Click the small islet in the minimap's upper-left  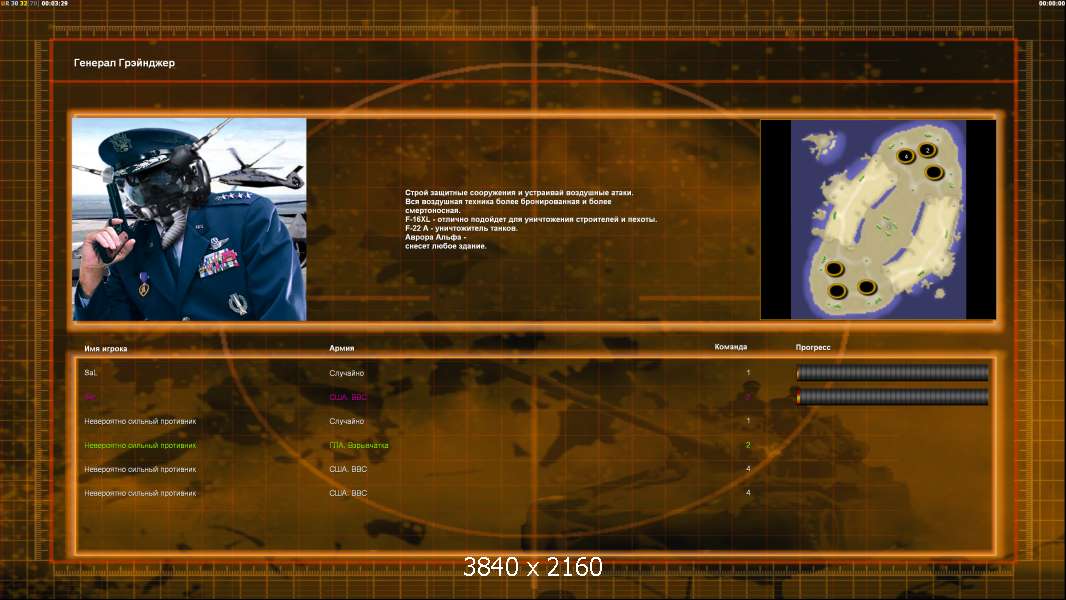click(821, 143)
